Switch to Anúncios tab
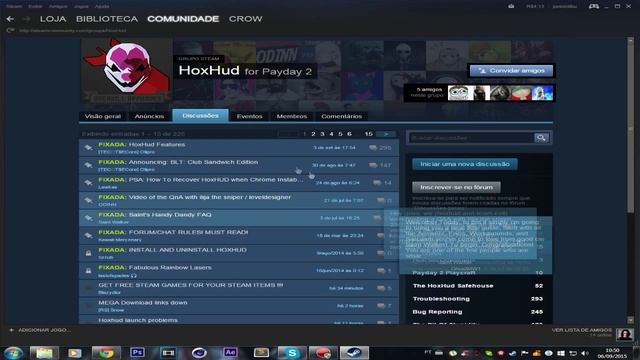 [x=149, y=116]
